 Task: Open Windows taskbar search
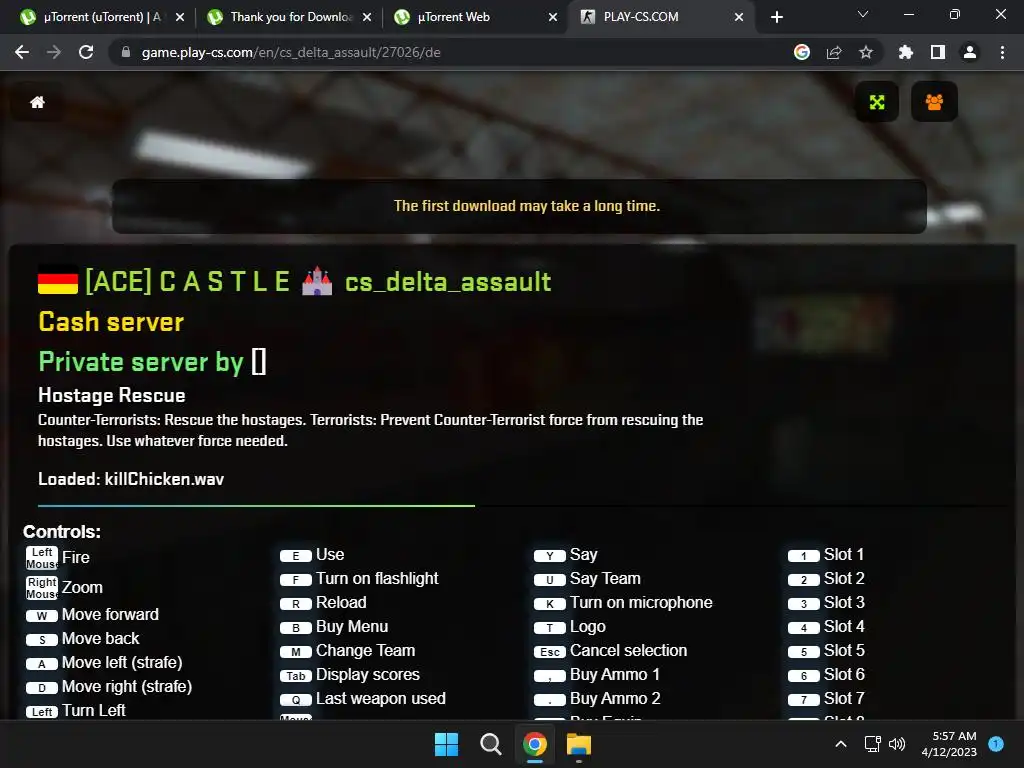[x=490, y=744]
